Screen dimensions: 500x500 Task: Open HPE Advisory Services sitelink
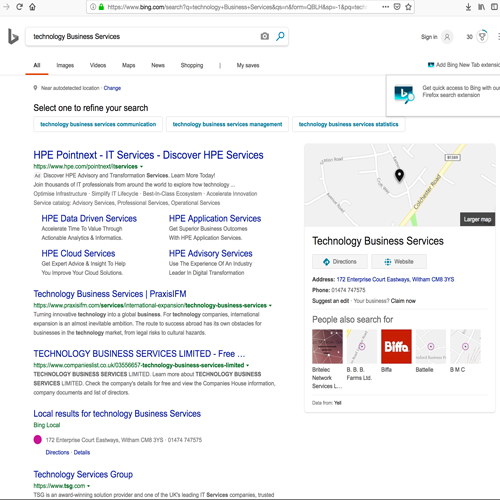(x=211, y=253)
